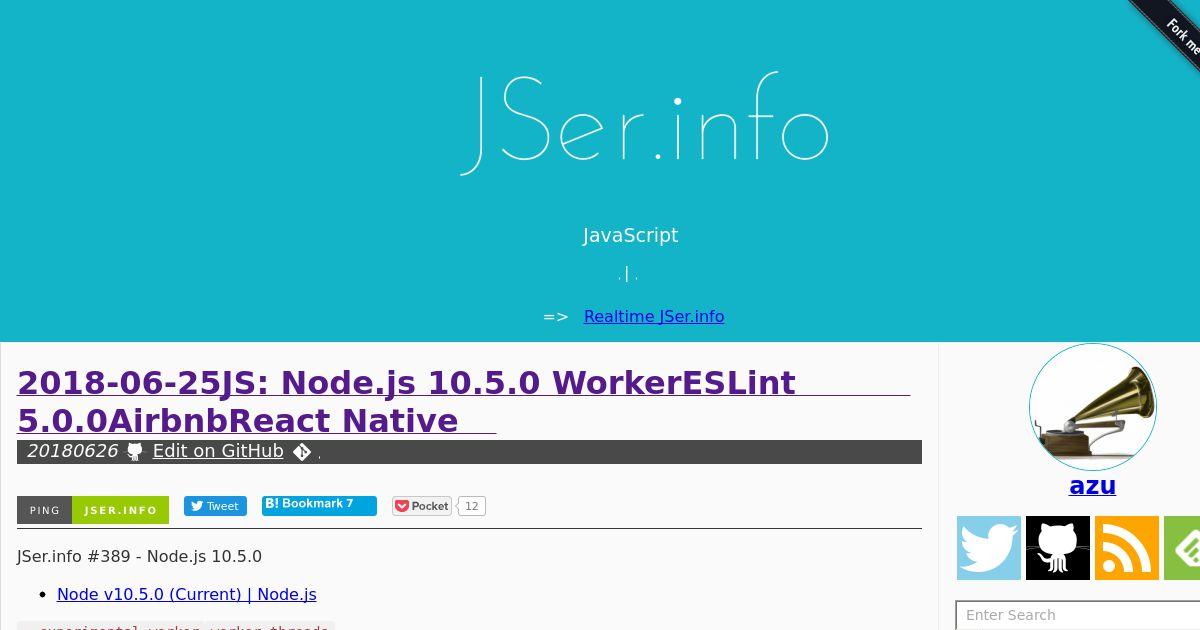
Task: Open the GitHub icon in the sidebar
Action: click(x=1058, y=548)
